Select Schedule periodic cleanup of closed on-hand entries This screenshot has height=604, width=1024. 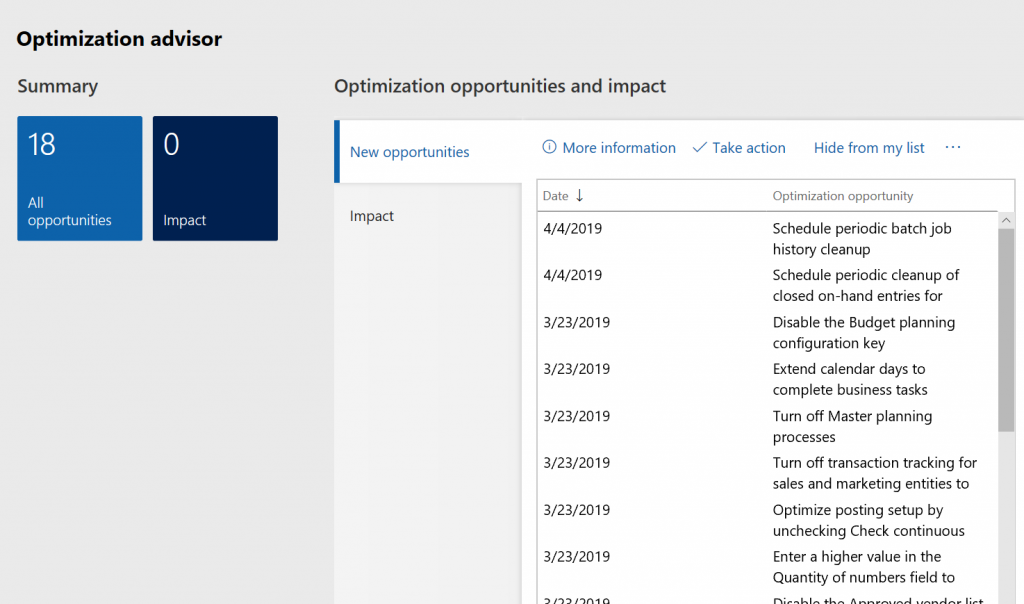click(x=865, y=285)
